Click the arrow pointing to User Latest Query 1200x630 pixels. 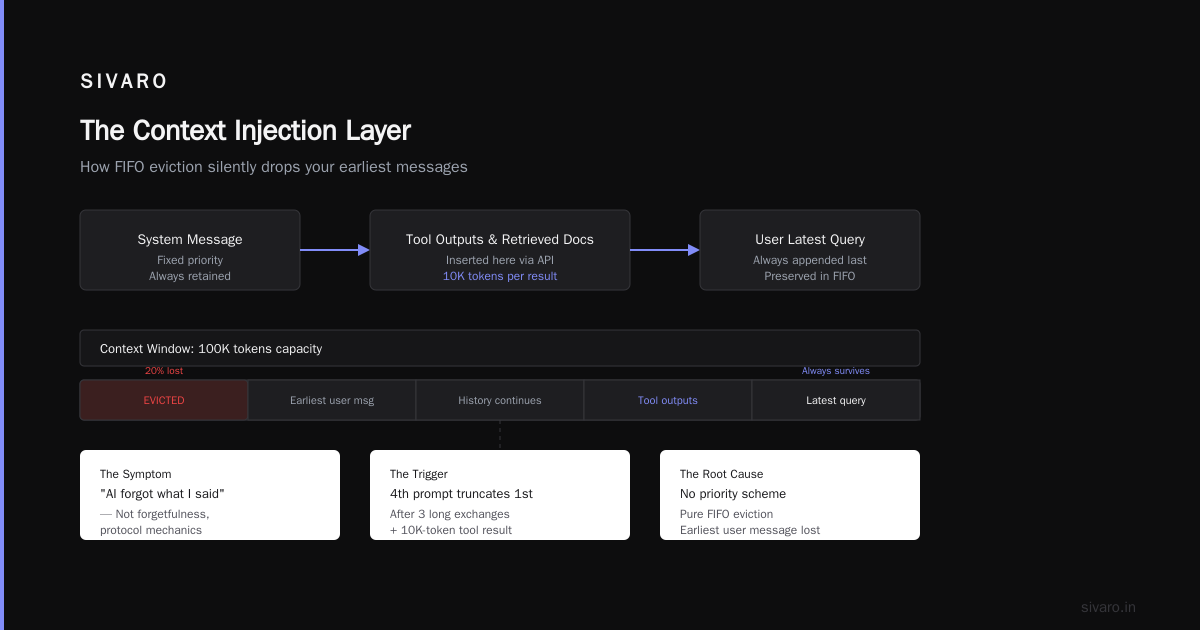coord(665,250)
